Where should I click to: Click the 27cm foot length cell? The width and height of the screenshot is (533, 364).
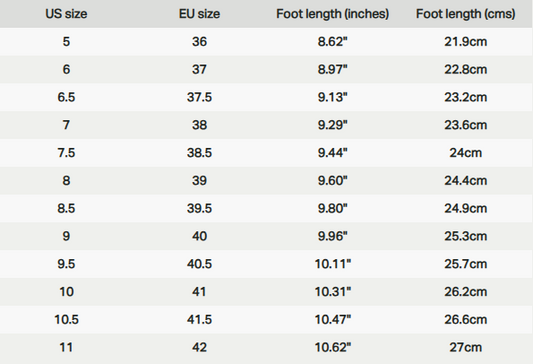(466, 347)
